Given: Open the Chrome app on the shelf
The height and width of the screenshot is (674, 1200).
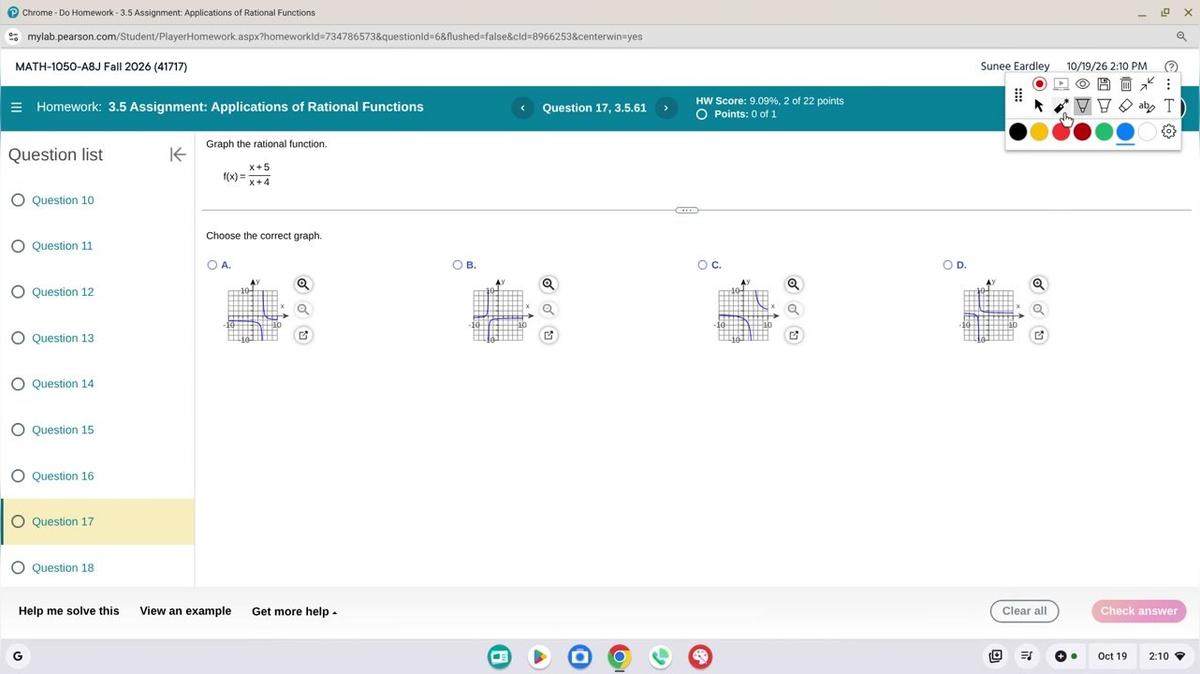Looking at the screenshot, I should (x=619, y=657).
